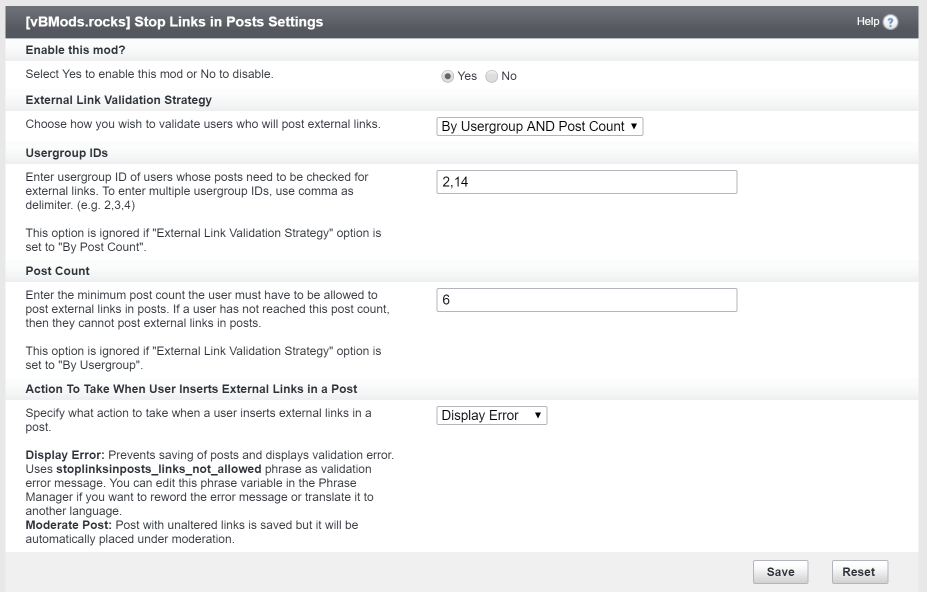Select Yes to enable this mod
The width and height of the screenshot is (927, 592).
(x=448, y=76)
